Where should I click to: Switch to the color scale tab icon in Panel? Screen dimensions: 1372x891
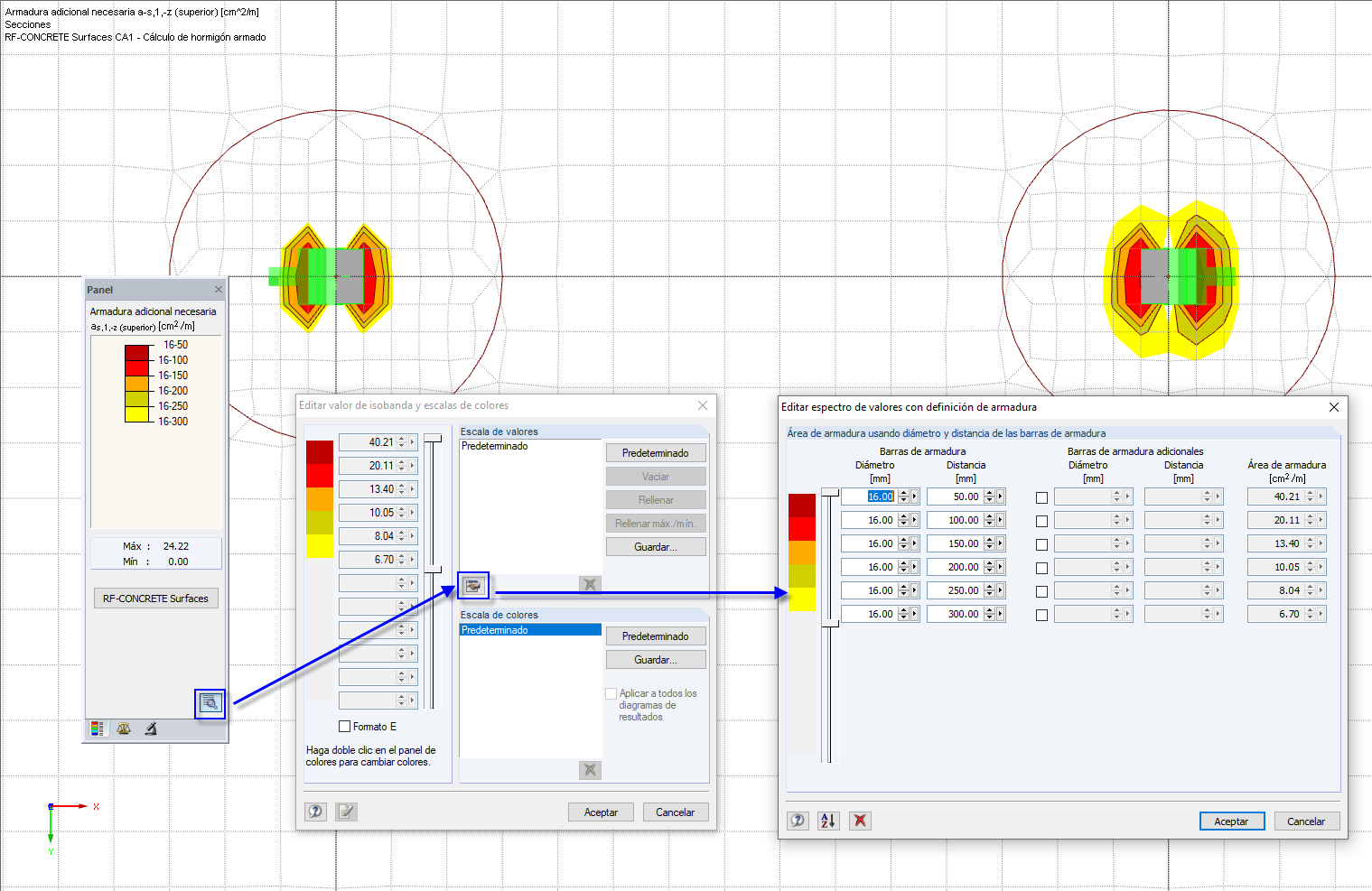coord(98,729)
